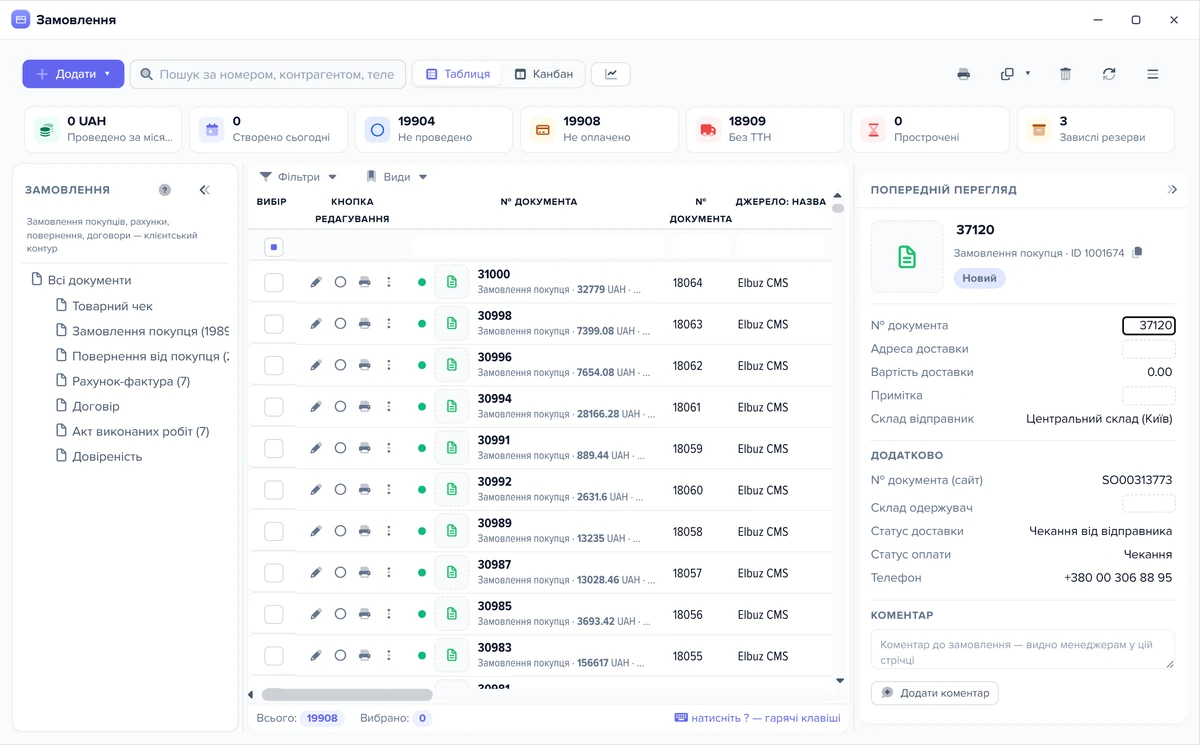Open the гарячі клавіші hotkeys link
Image resolution: width=1200 pixels, height=745 pixels.
(758, 718)
